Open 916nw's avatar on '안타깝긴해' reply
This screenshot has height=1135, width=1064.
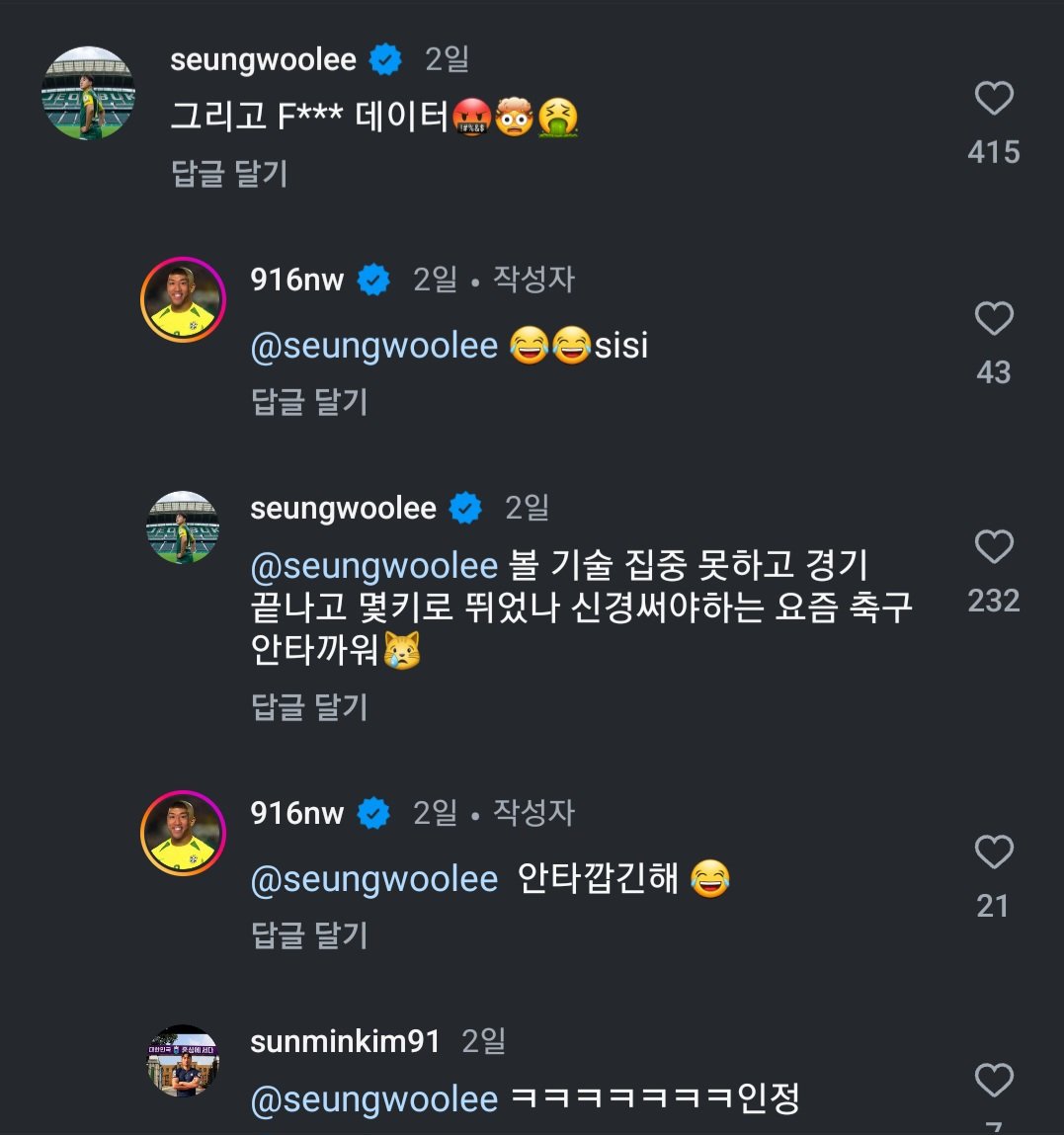tap(183, 834)
